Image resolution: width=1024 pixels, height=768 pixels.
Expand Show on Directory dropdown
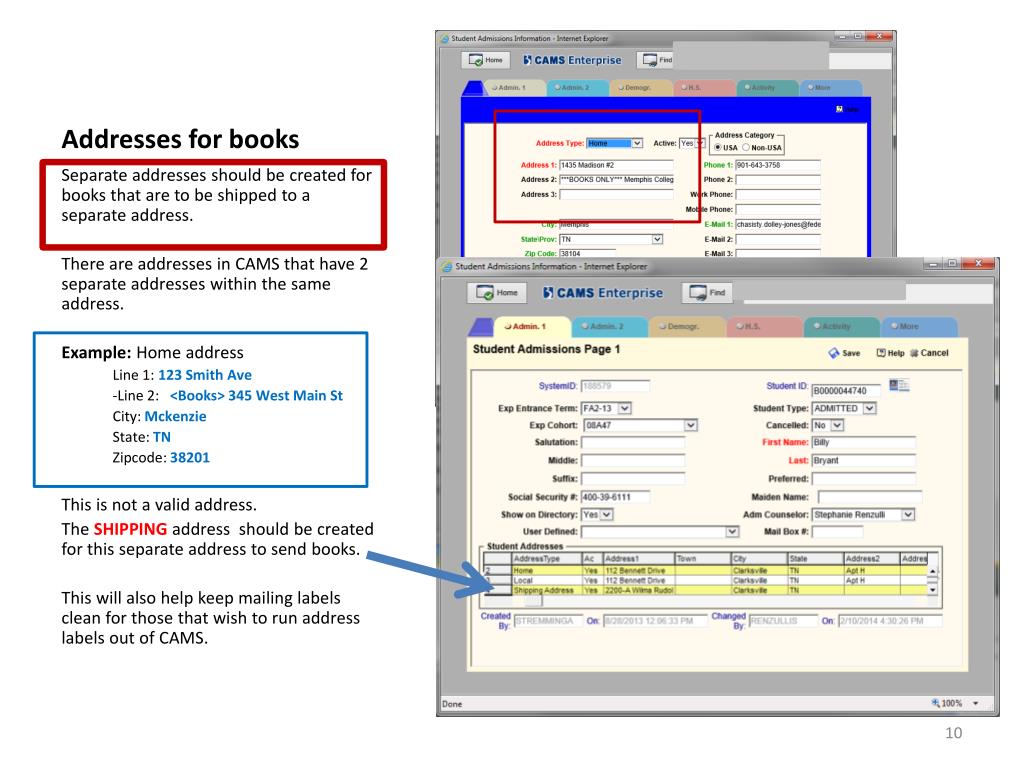(607, 515)
